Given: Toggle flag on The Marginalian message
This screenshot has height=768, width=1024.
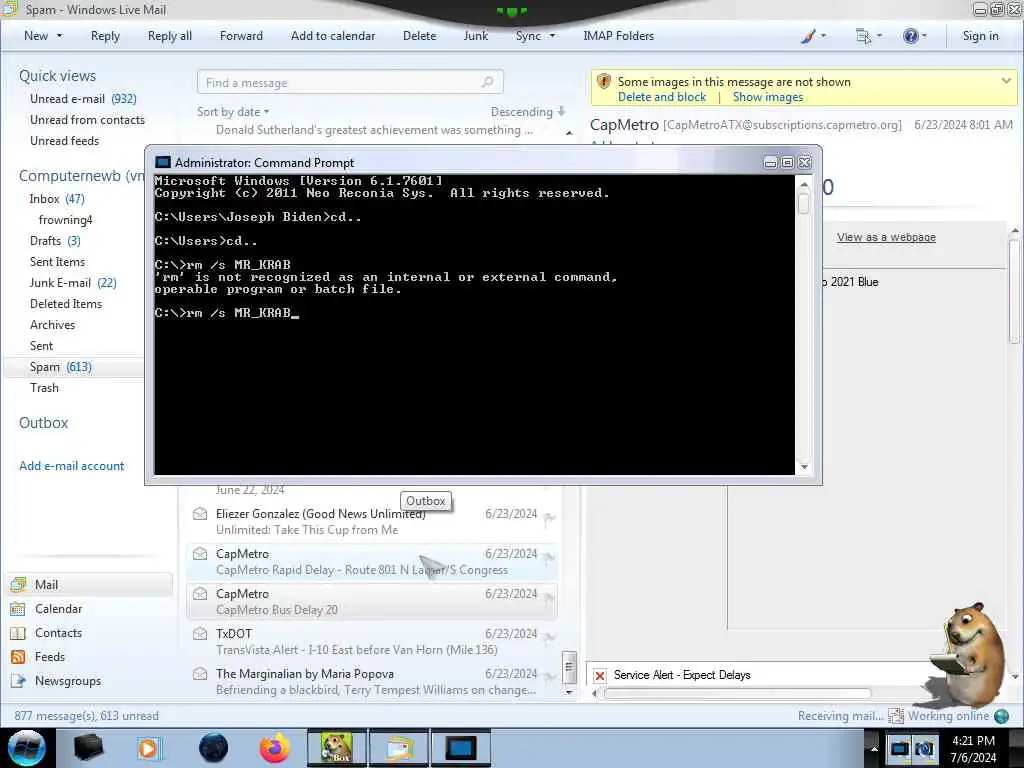Looking at the screenshot, I should [549, 678].
